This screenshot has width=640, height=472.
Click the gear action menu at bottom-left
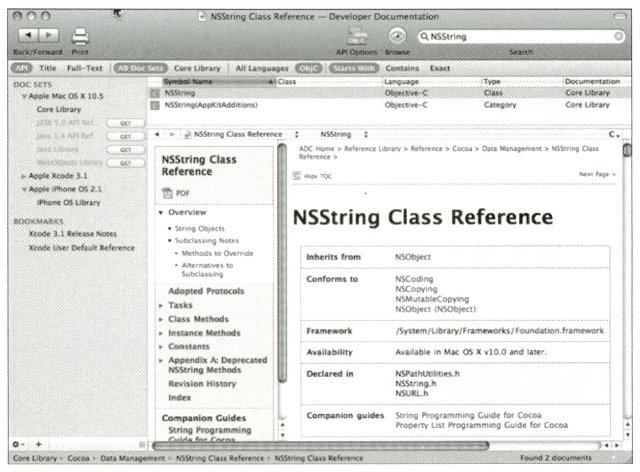(18, 443)
